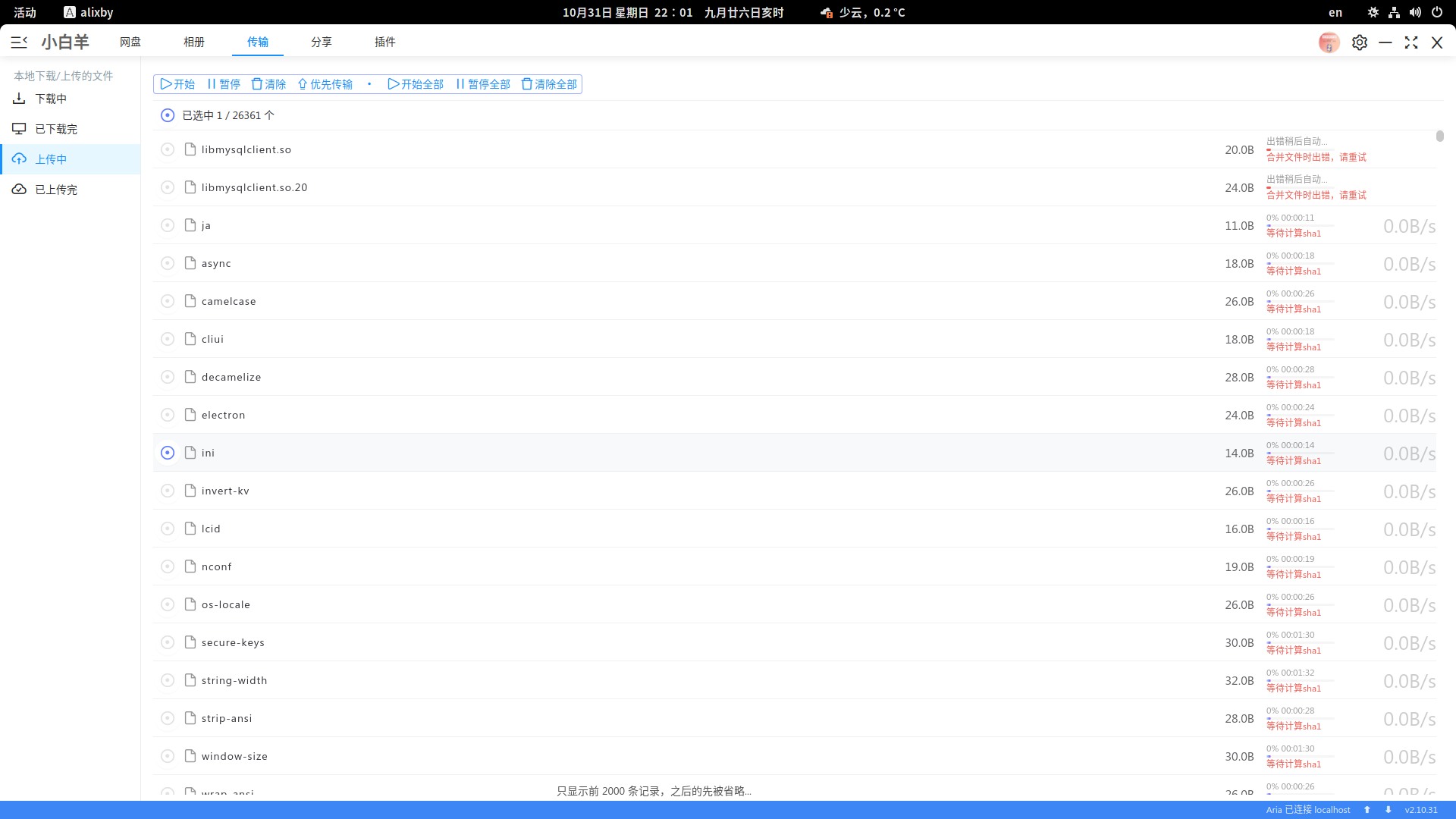
Task: Click window-size file name
Action: [x=234, y=756]
